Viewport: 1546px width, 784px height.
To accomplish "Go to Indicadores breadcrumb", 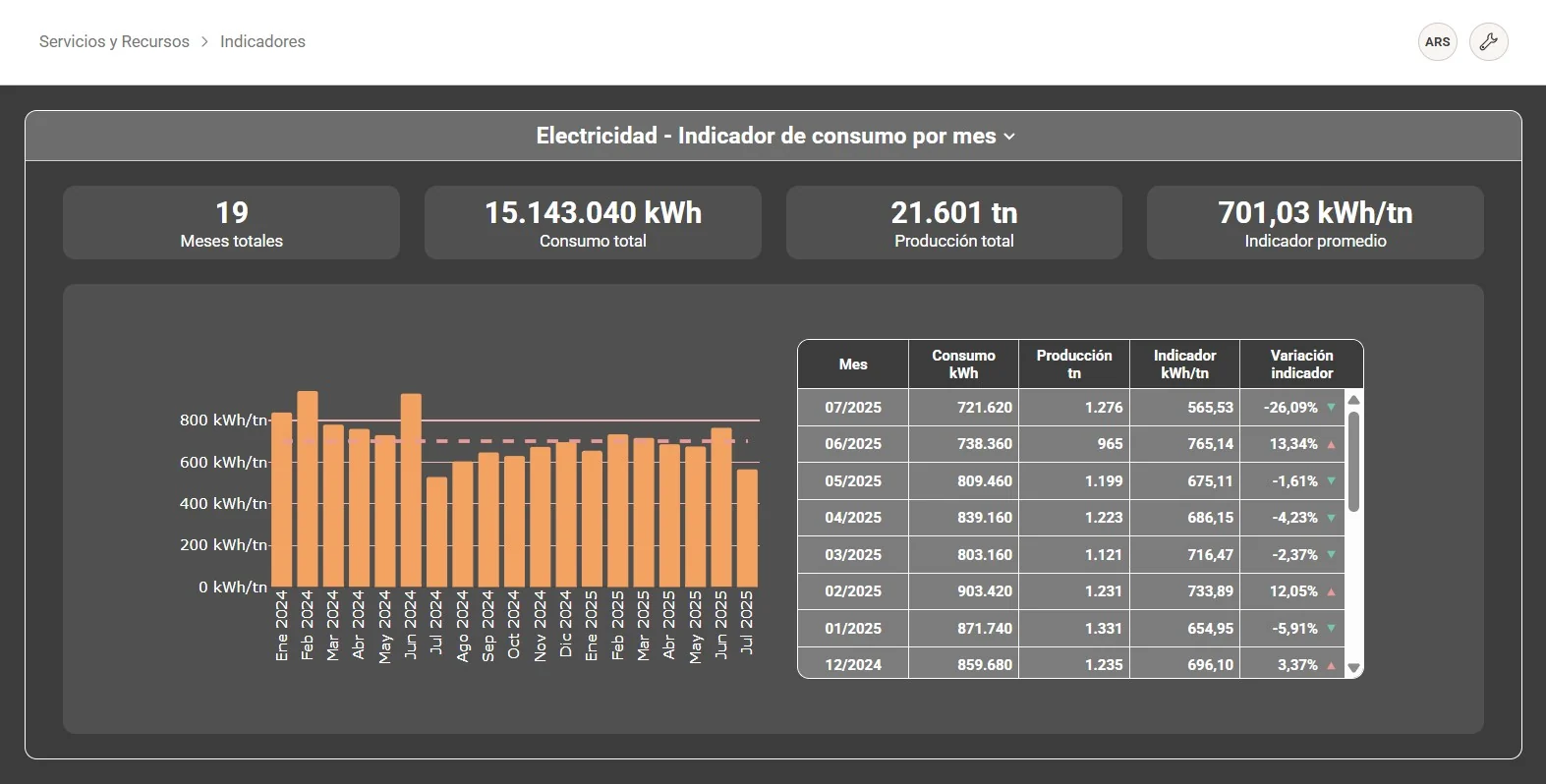I will click(x=262, y=41).
